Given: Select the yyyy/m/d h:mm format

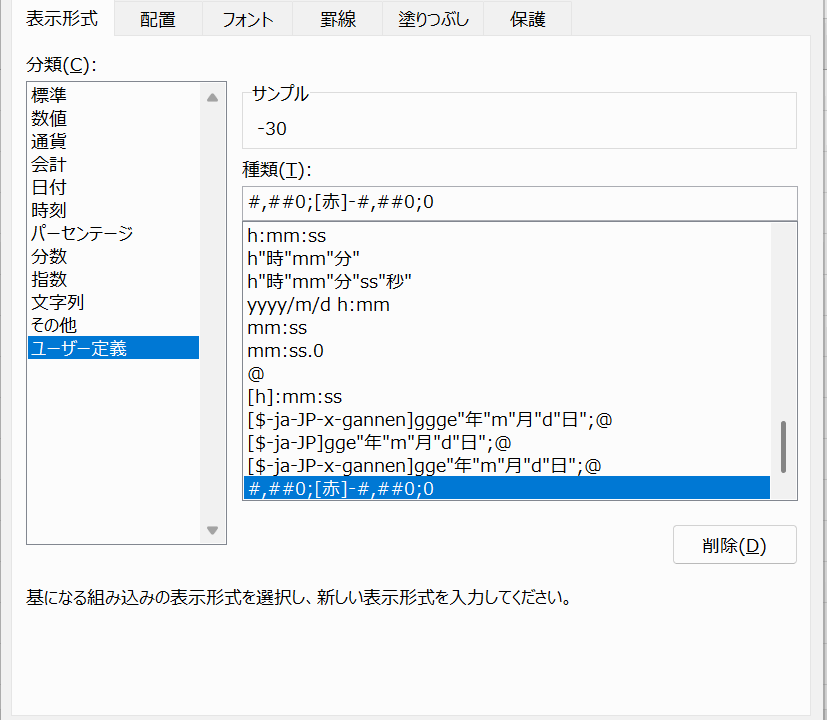Looking at the screenshot, I should click(x=318, y=305).
